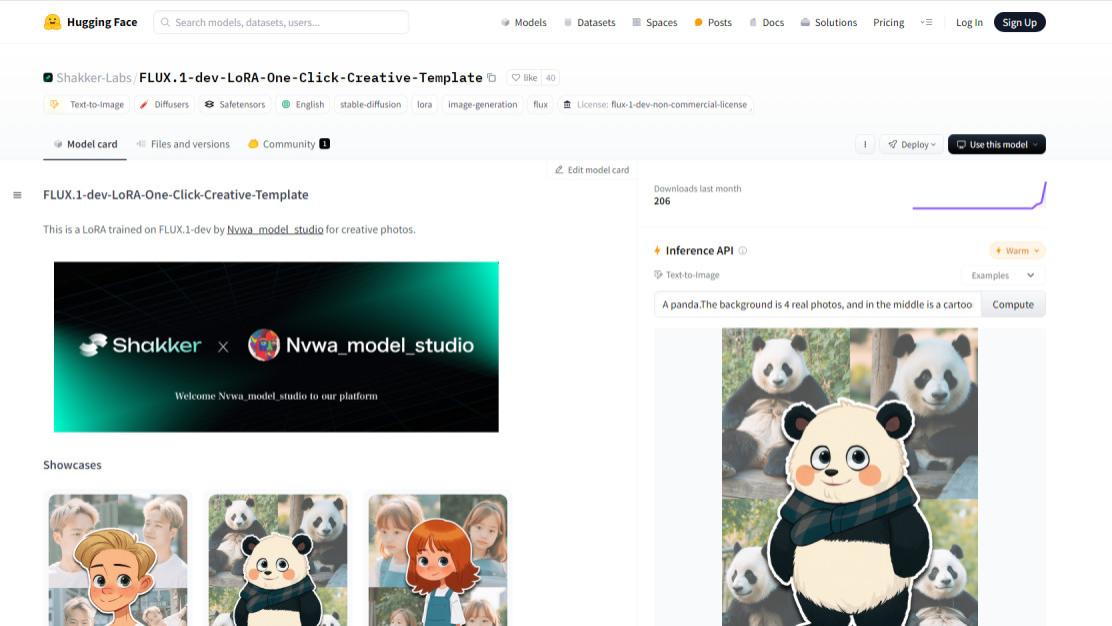The width and height of the screenshot is (1112, 626).
Task: Expand the Use this model dropdown
Action: [996, 144]
